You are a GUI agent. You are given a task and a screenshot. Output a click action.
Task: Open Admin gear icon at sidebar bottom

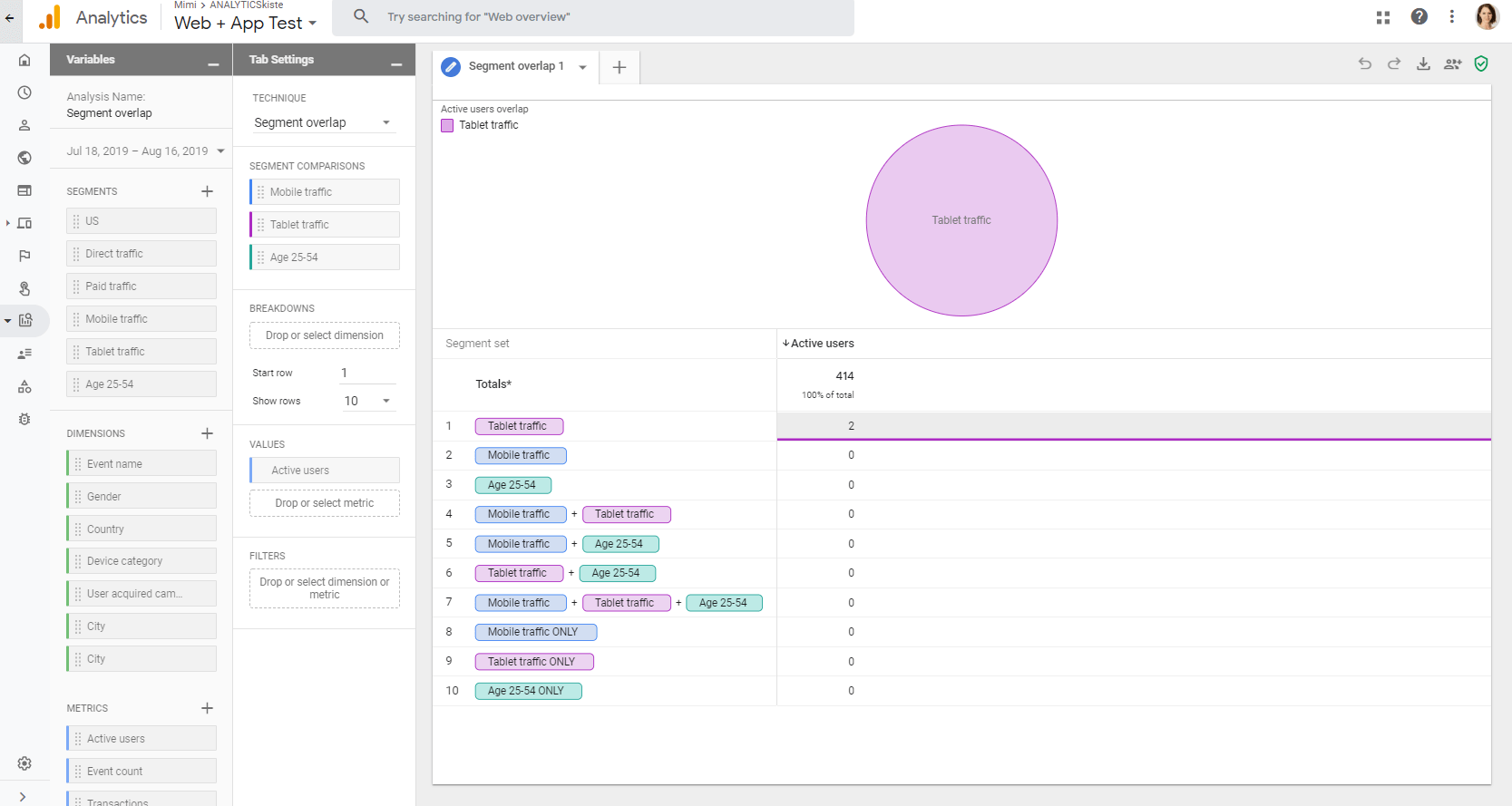pos(24,763)
